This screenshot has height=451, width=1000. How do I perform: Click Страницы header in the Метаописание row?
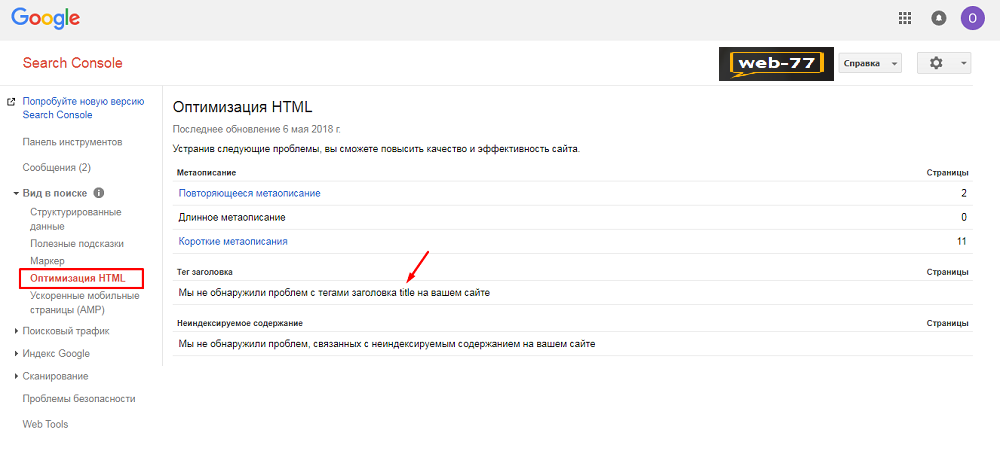[x=948, y=173]
